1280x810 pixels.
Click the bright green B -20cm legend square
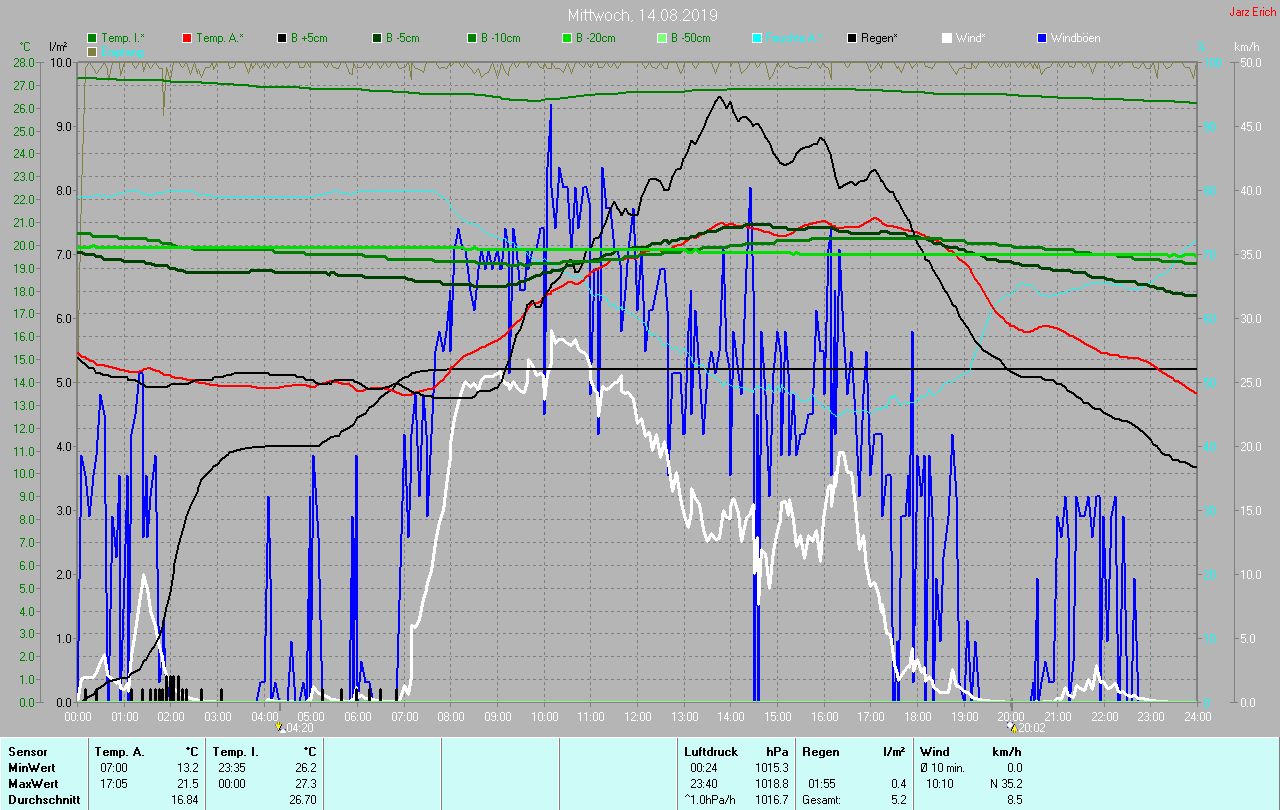coord(566,38)
